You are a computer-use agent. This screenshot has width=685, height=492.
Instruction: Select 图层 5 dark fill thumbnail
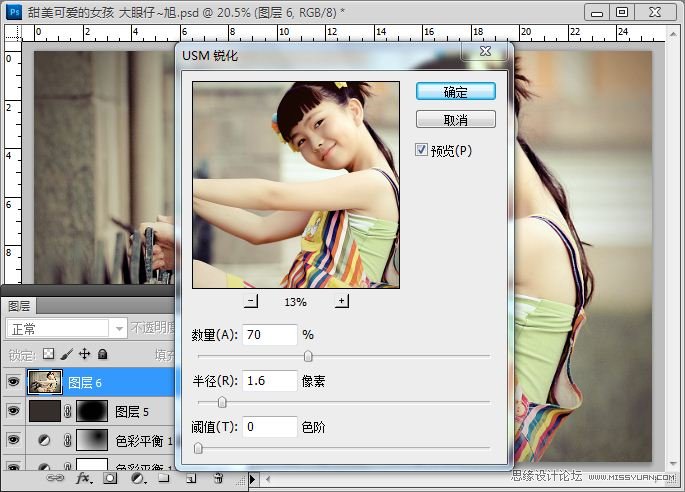(x=45, y=411)
